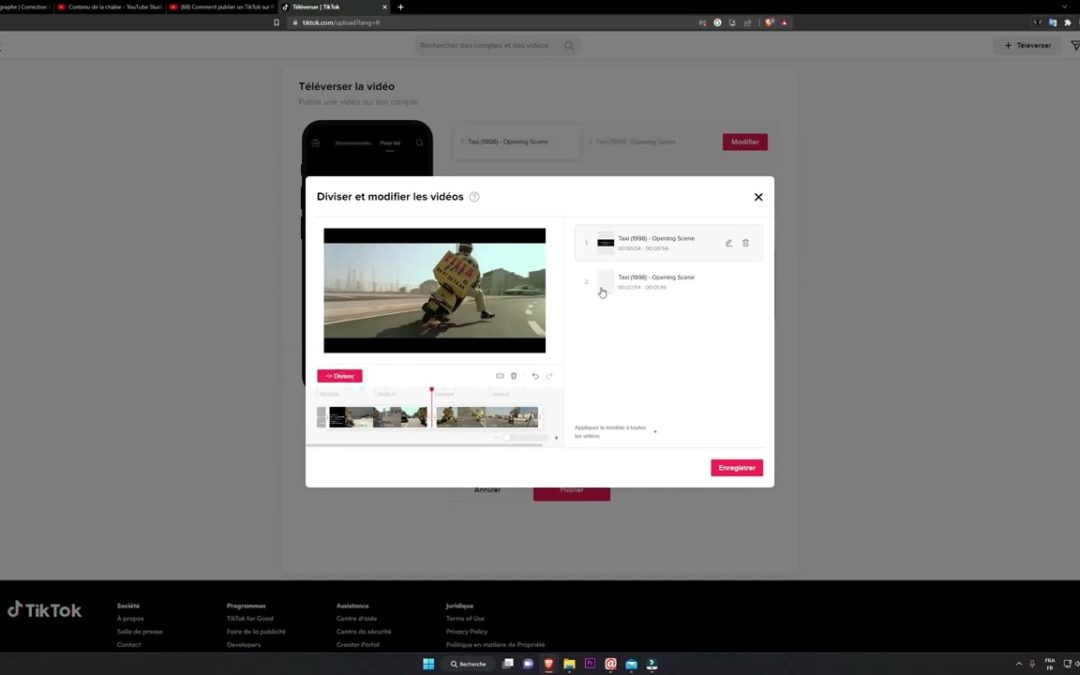Click the timeline zoom slider knob
The width and height of the screenshot is (1080, 675).
coord(507,437)
